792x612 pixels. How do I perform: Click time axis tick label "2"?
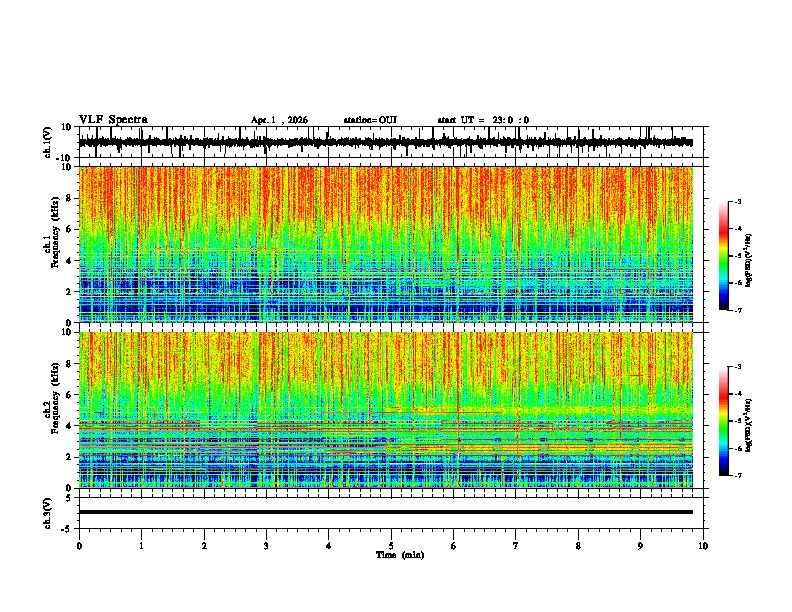coord(204,546)
